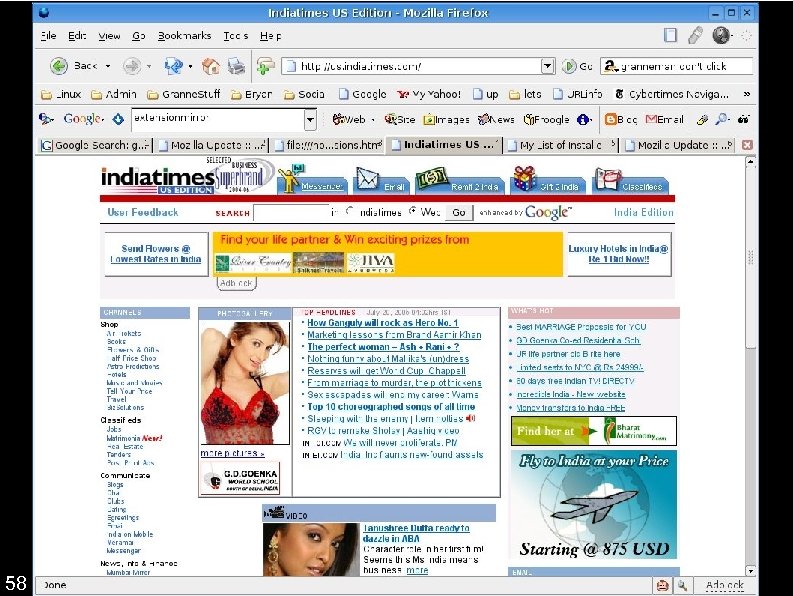
Task: Click the more pictures link
Action: pyautogui.click(x=232, y=453)
